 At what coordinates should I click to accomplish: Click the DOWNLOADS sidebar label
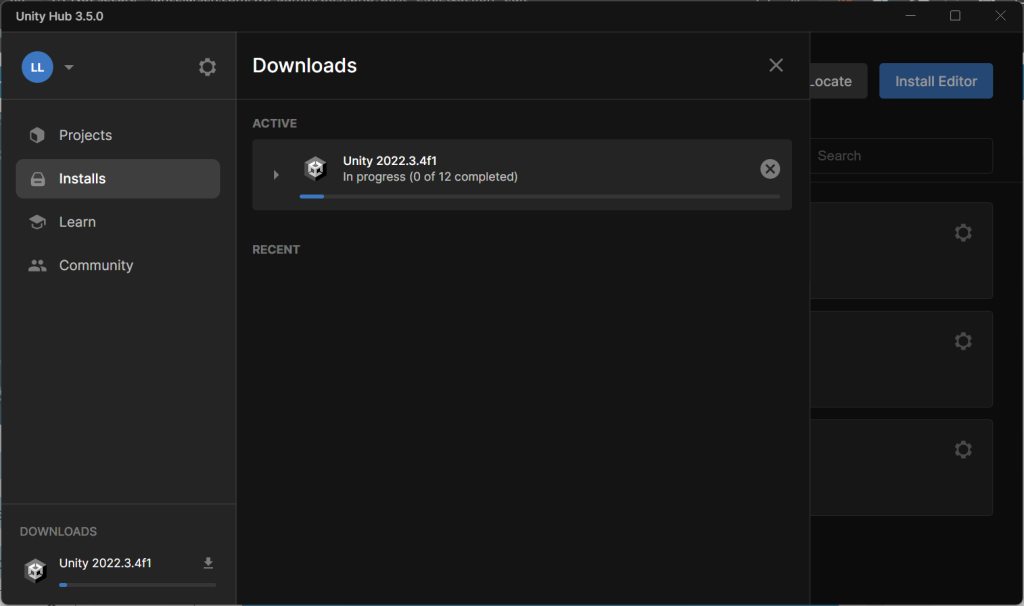click(58, 532)
